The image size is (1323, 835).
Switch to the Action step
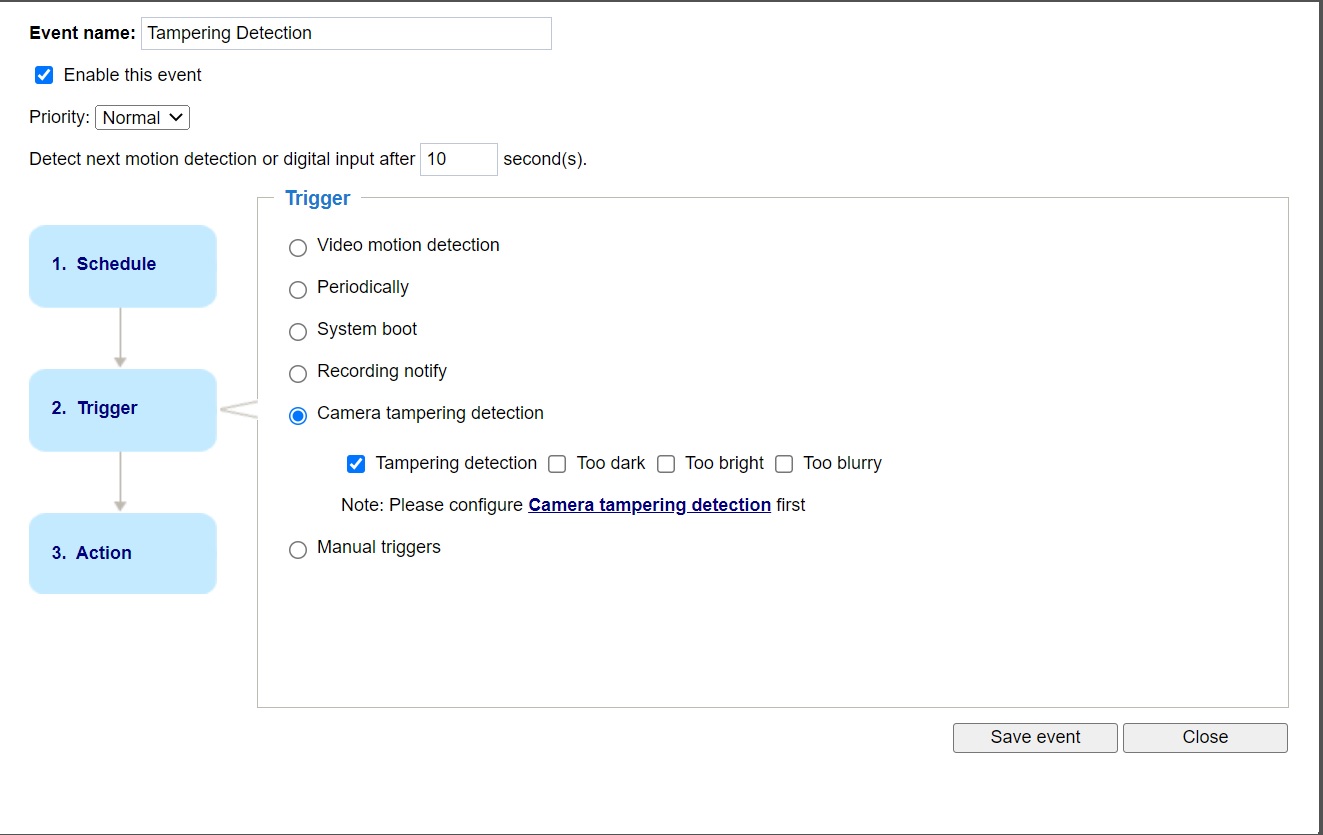[x=122, y=552]
